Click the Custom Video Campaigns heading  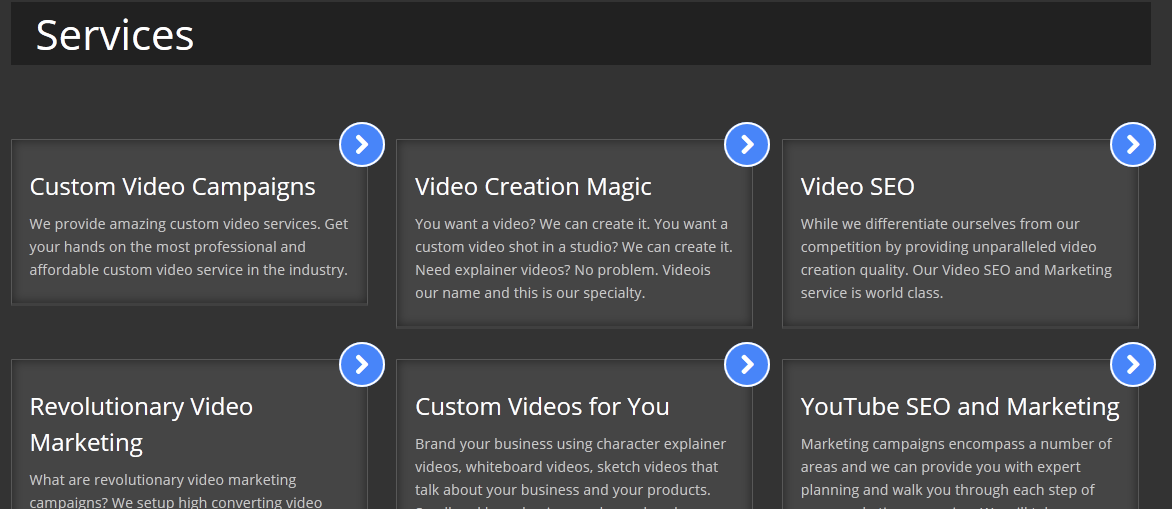172,187
